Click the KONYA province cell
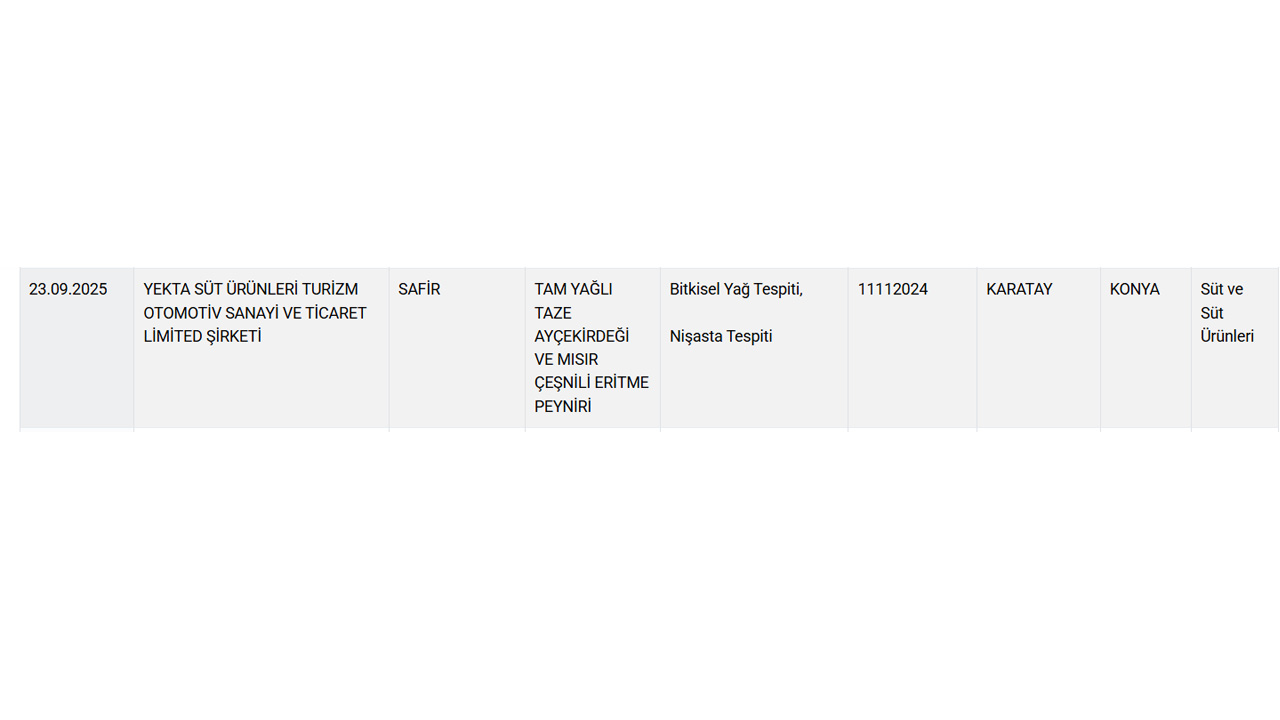Image resolution: width=1280 pixels, height=720 pixels. [1134, 289]
